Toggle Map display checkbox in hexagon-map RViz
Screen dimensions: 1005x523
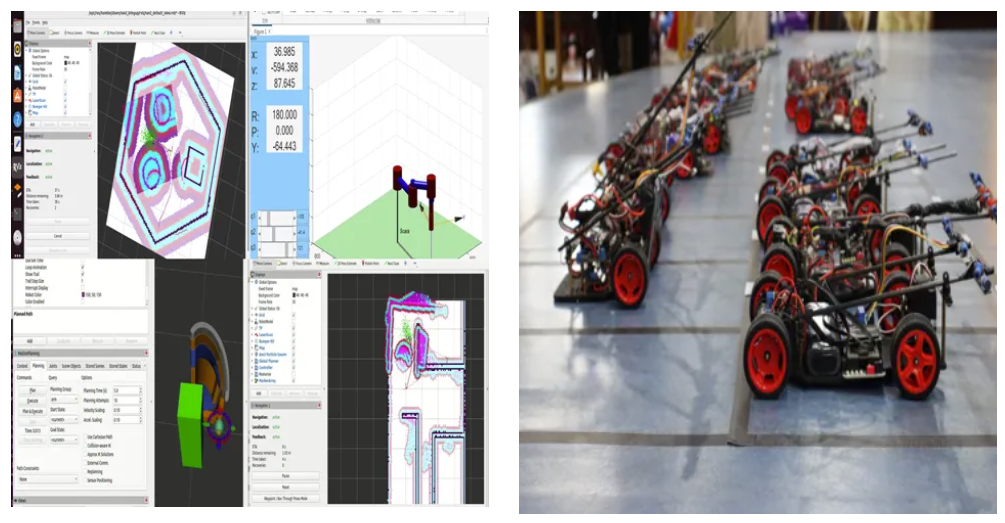coord(65,113)
